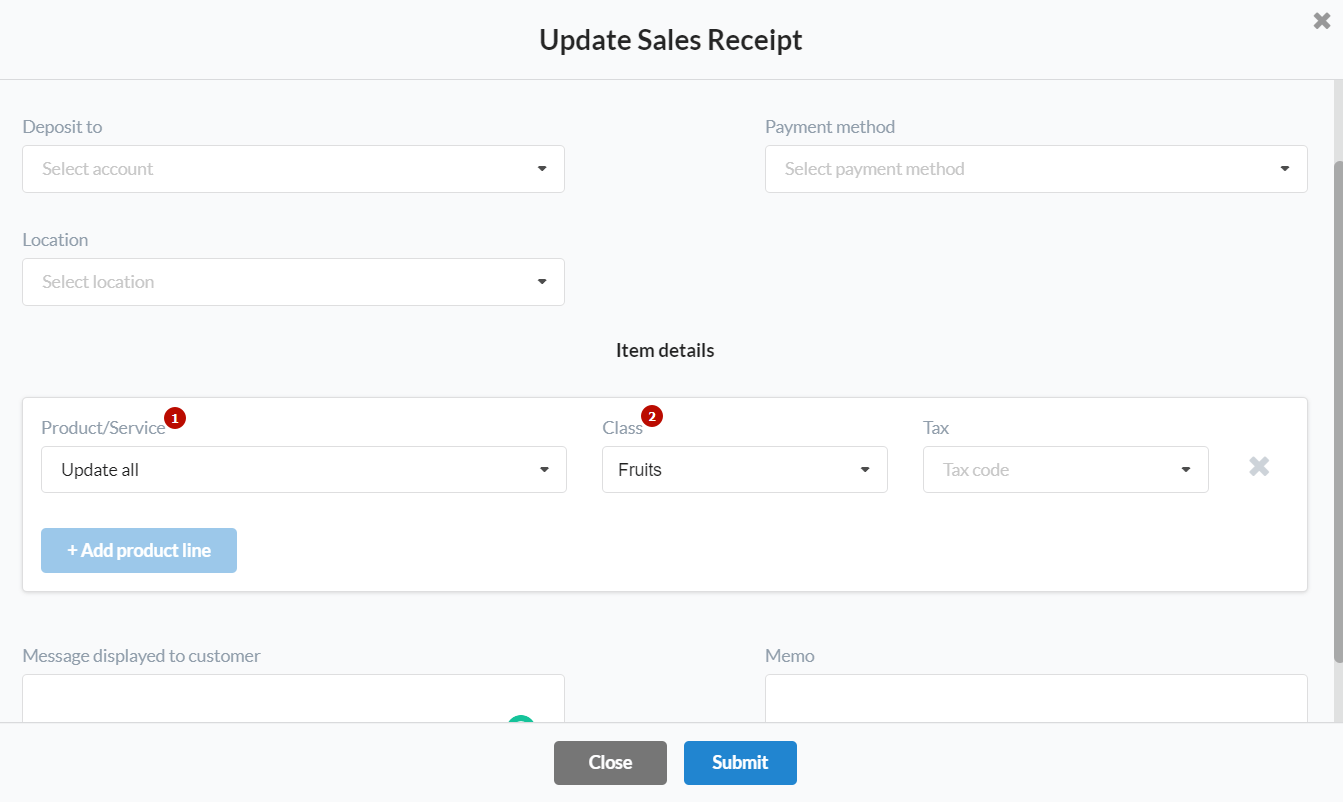The height and width of the screenshot is (802, 1343).
Task: Open the Tax code dropdown
Action: pos(1065,469)
